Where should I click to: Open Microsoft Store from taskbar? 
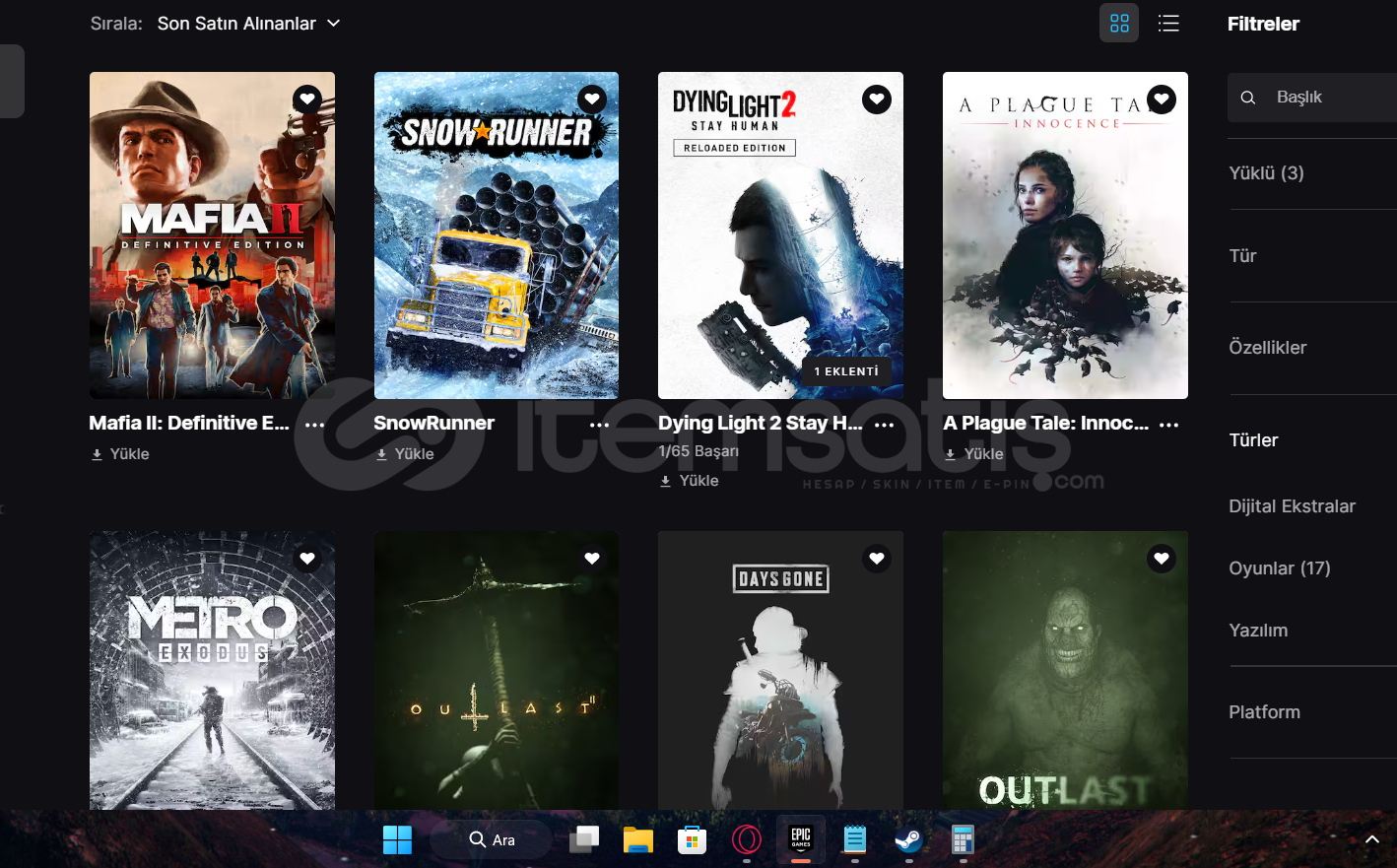point(692,840)
